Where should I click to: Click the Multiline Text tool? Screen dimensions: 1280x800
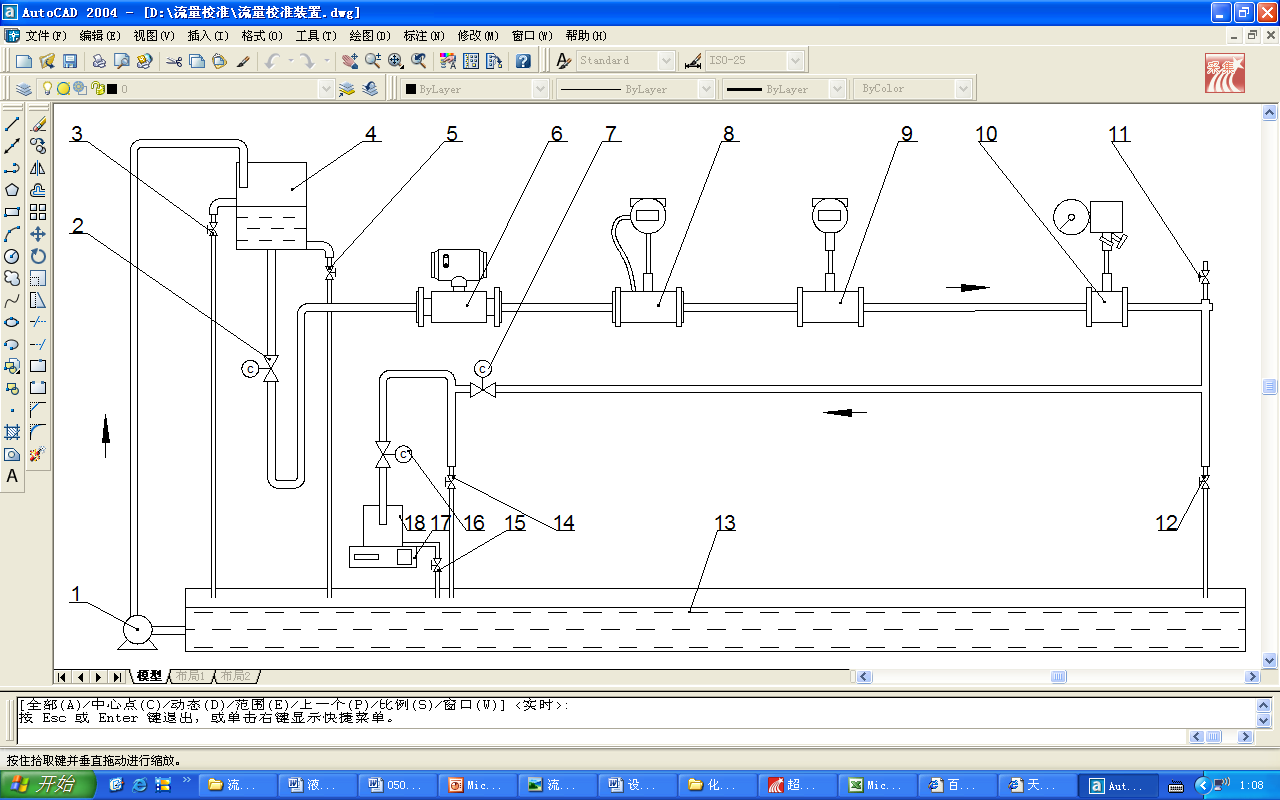point(13,476)
